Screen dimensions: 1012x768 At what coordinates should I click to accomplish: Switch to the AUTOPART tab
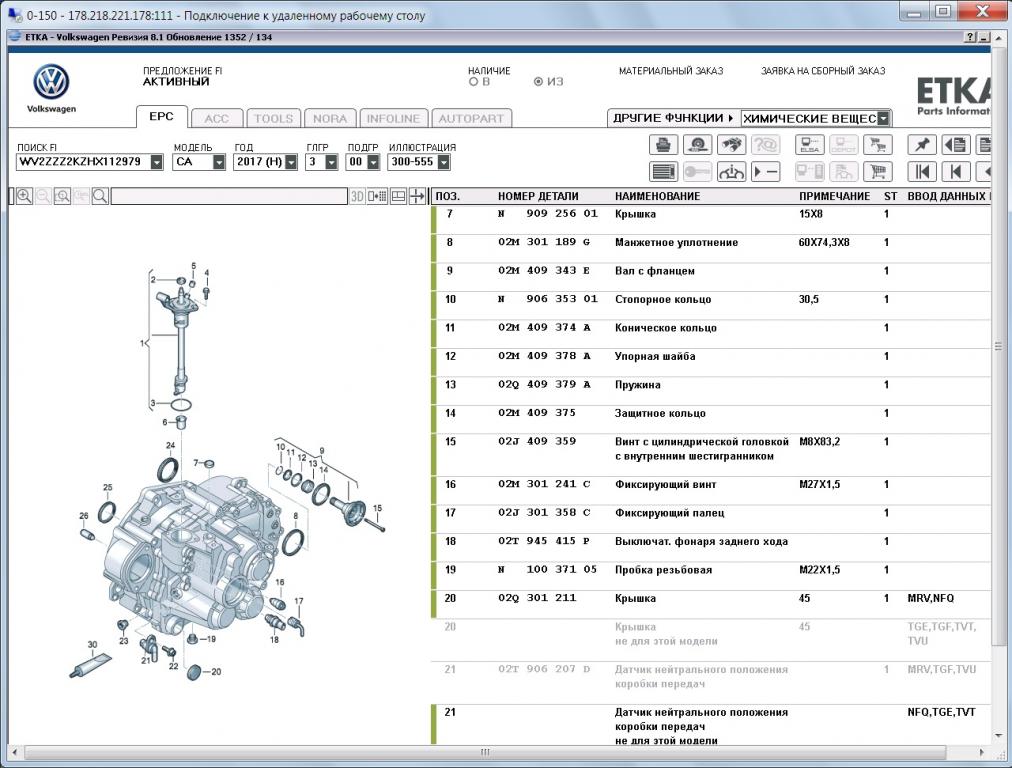pos(471,119)
